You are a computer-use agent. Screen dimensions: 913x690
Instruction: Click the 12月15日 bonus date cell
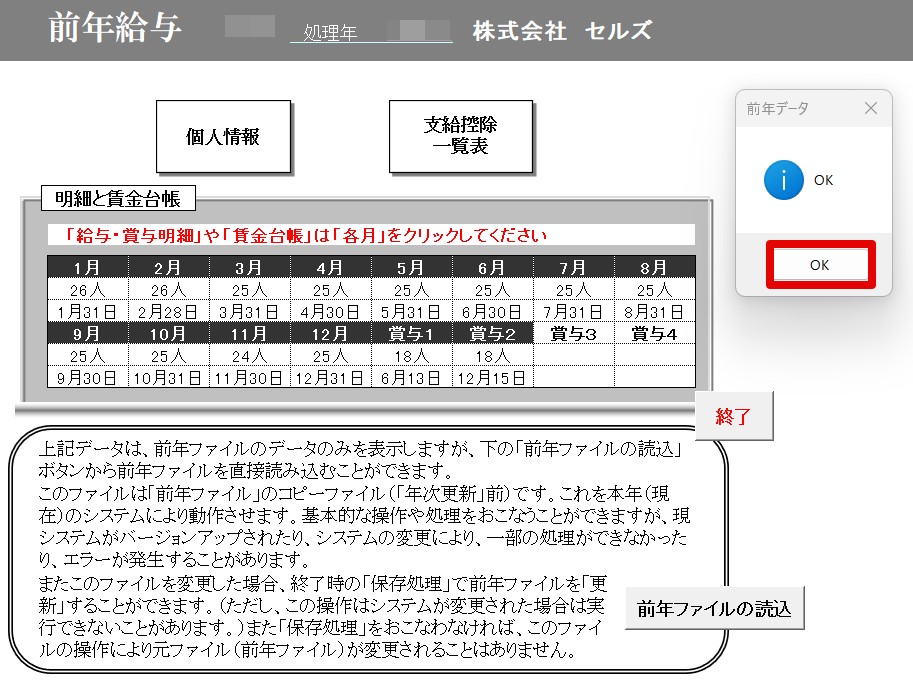tap(493, 378)
